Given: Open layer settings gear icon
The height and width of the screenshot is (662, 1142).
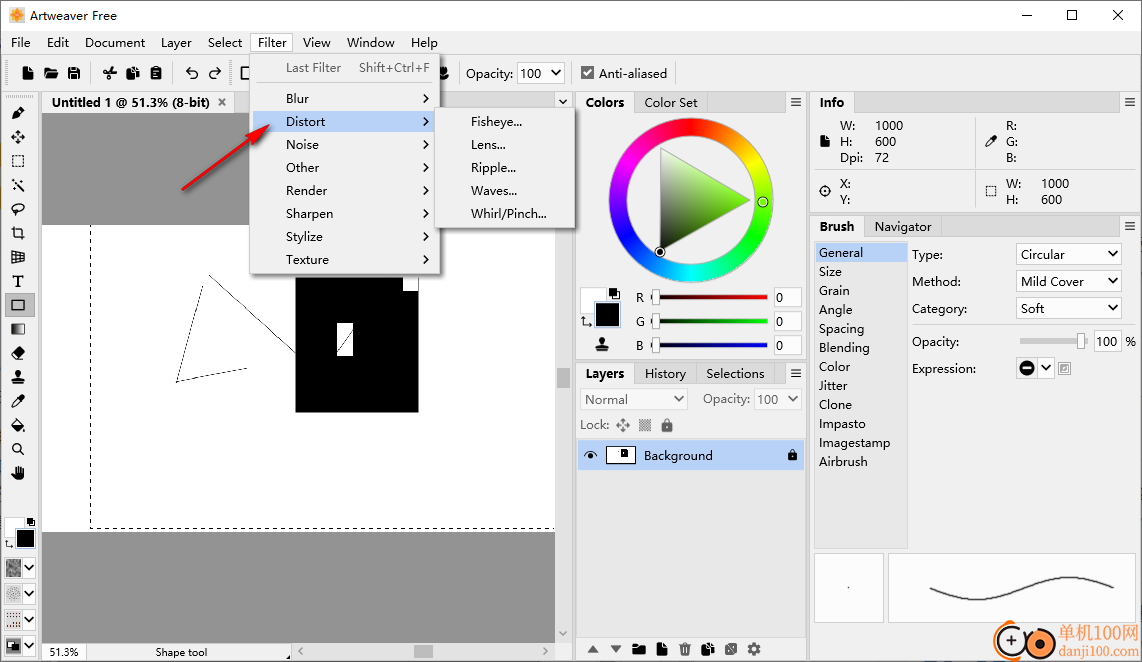Looking at the screenshot, I should (x=754, y=649).
